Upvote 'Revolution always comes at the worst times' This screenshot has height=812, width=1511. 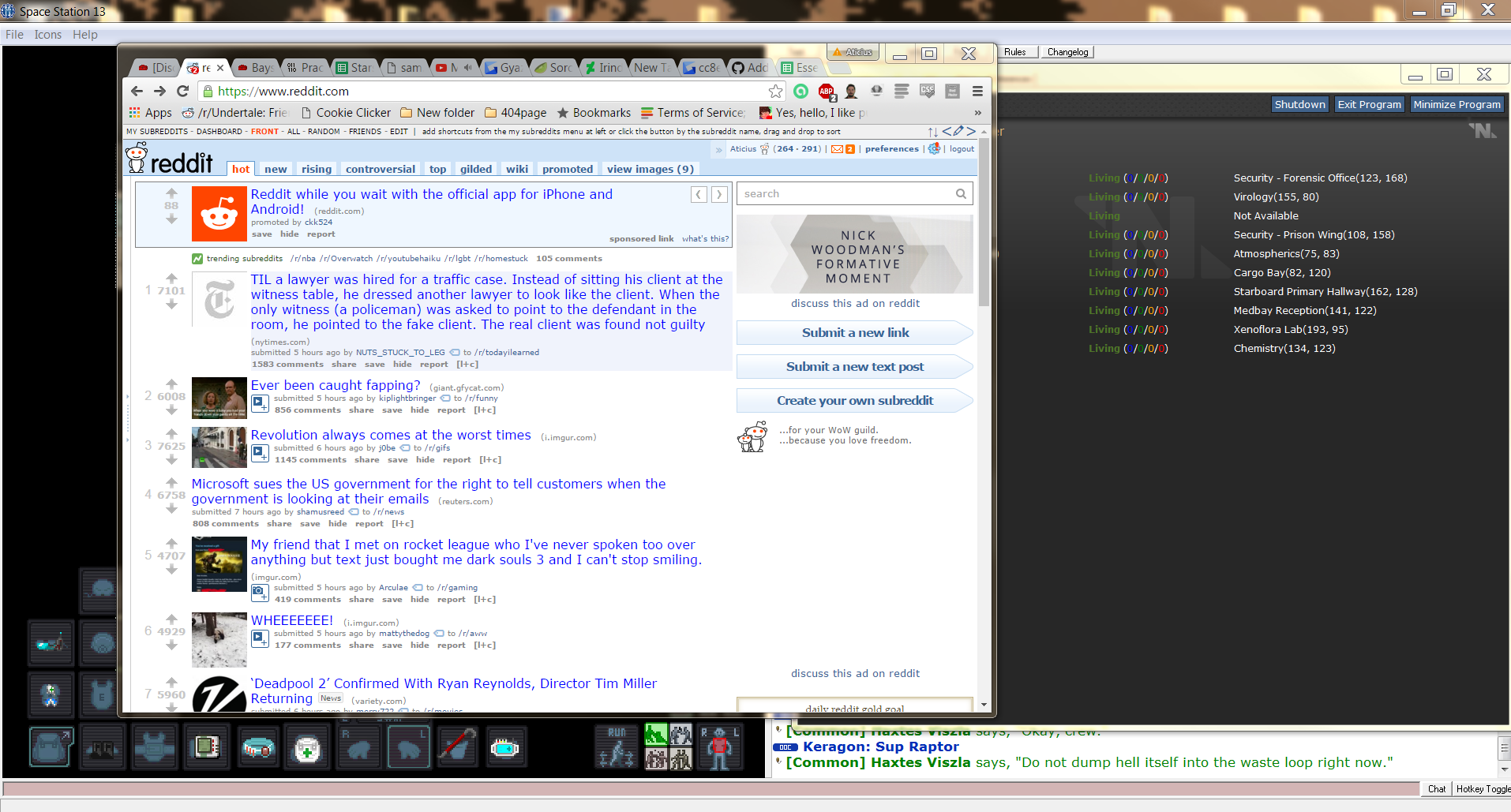point(171,433)
